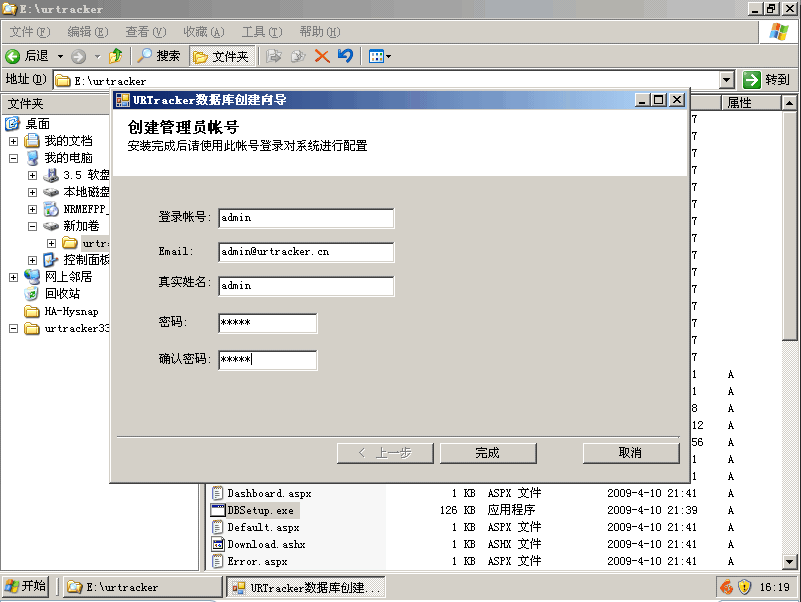Select the Dashboard.aspx file name
Screen dimensions: 801x602
click(269, 493)
